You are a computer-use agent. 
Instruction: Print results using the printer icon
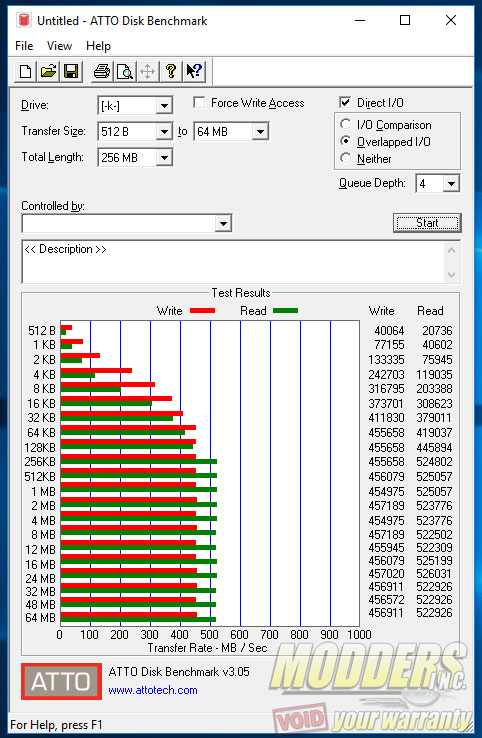point(102,72)
